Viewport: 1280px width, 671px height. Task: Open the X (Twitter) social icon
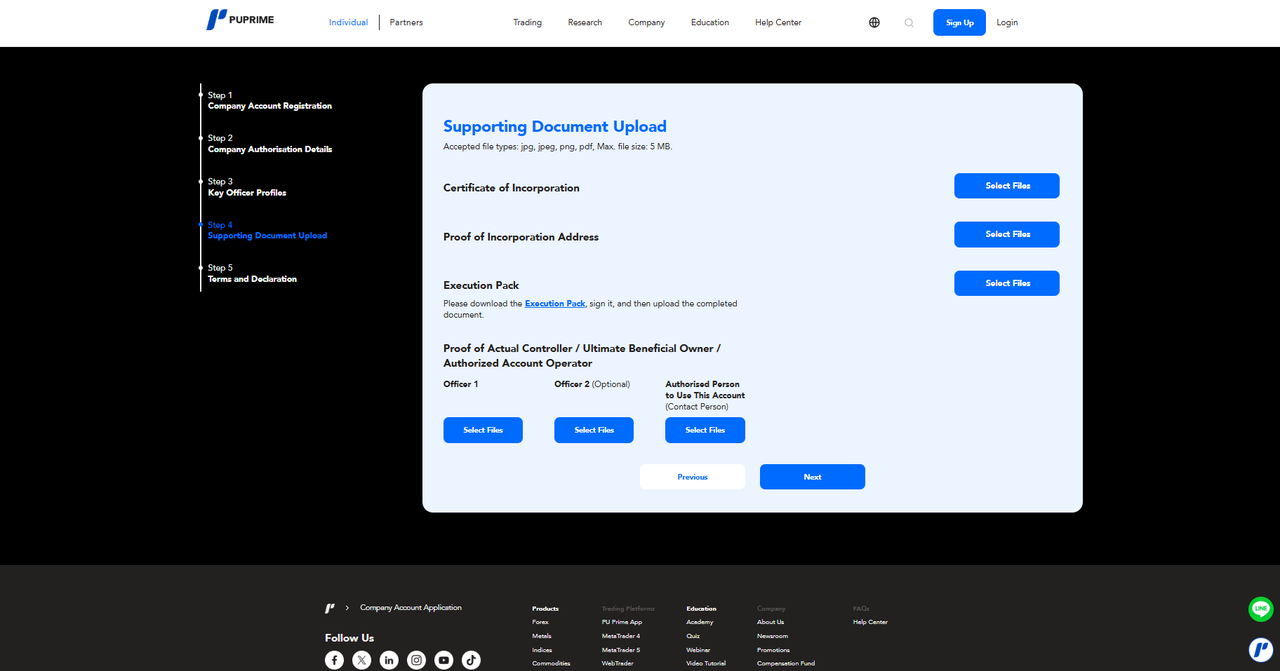pyautogui.click(x=362, y=660)
